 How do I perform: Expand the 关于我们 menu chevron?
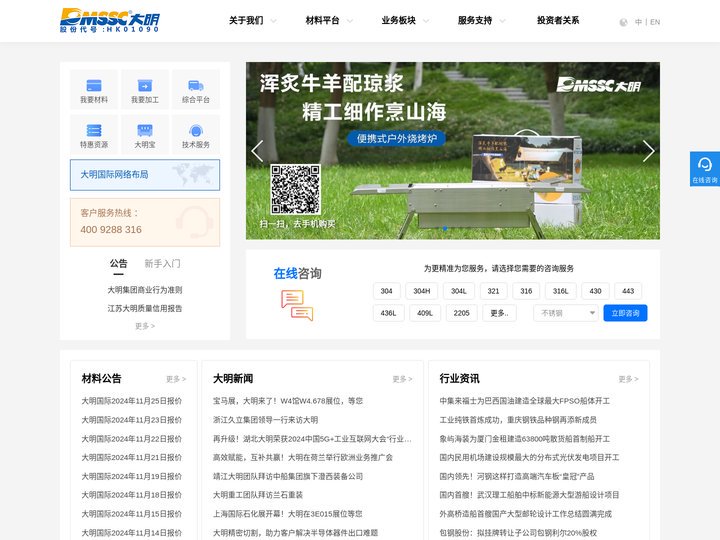point(273,21)
